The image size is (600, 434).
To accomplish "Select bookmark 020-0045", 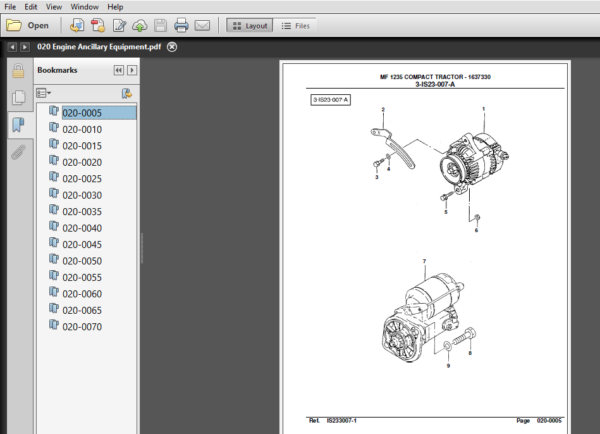I will [x=82, y=245].
